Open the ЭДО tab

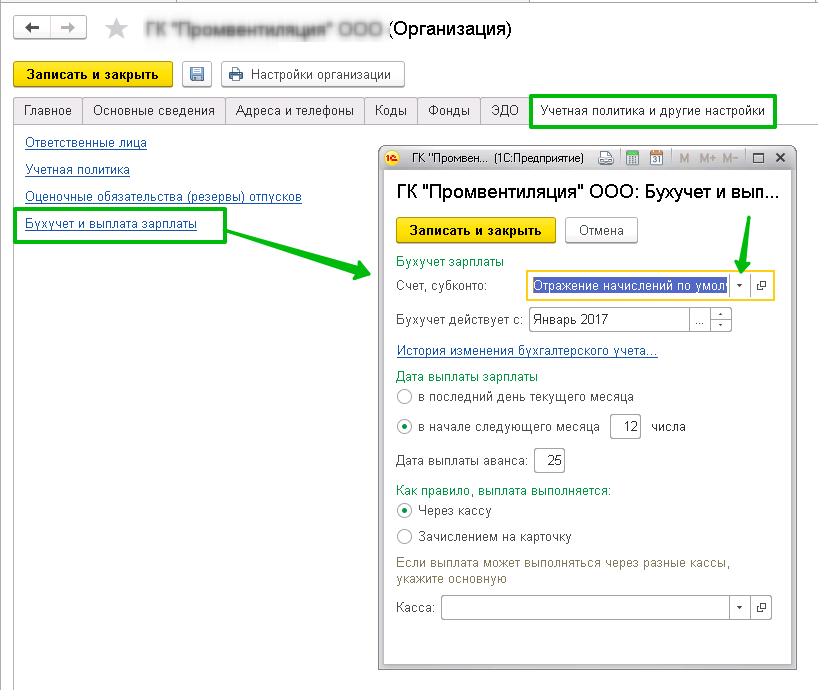504,111
